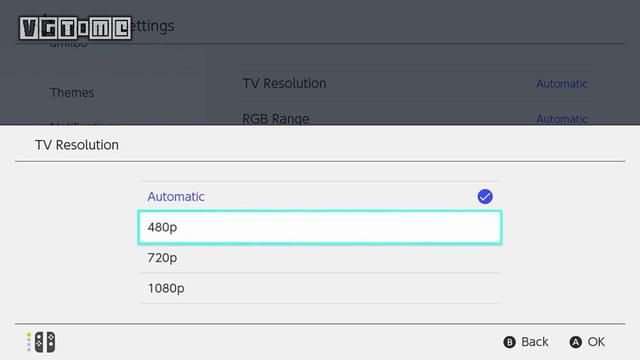Click the Automatic value for TV Resolution
The height and width of the screenshot is (360, 640).
[562, 84]
